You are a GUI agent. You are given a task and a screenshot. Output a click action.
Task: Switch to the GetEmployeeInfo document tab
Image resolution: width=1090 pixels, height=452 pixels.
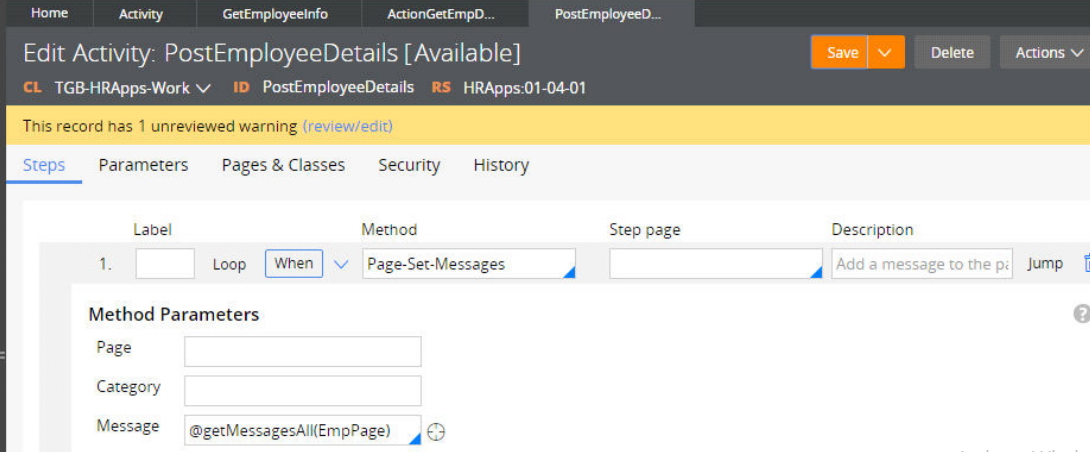(276, 14)
